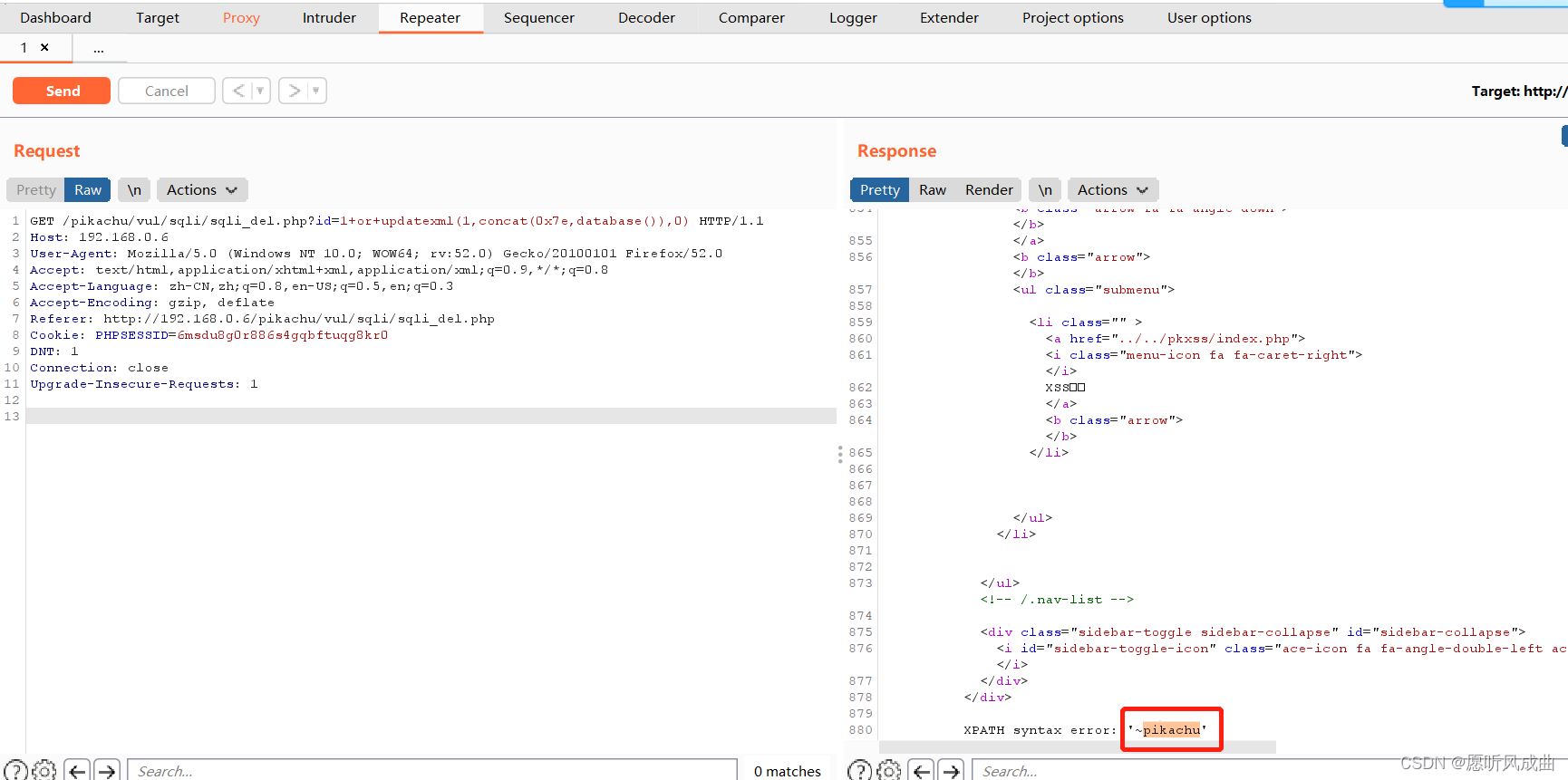Go to the Intruder tab
This screenshot has width=1568, height=780.
(329, 17)
